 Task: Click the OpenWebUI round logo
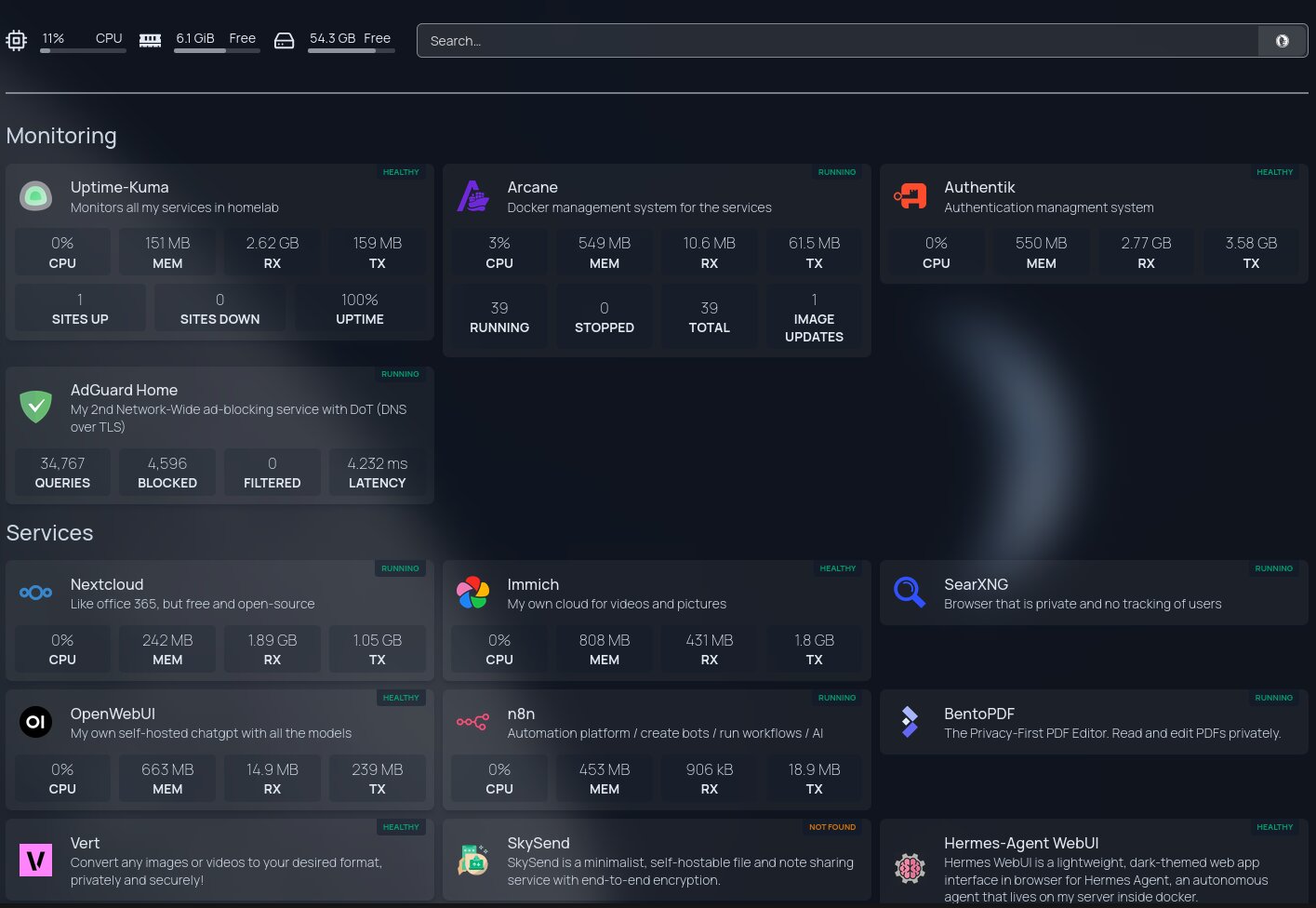click(x=35, y=722)
